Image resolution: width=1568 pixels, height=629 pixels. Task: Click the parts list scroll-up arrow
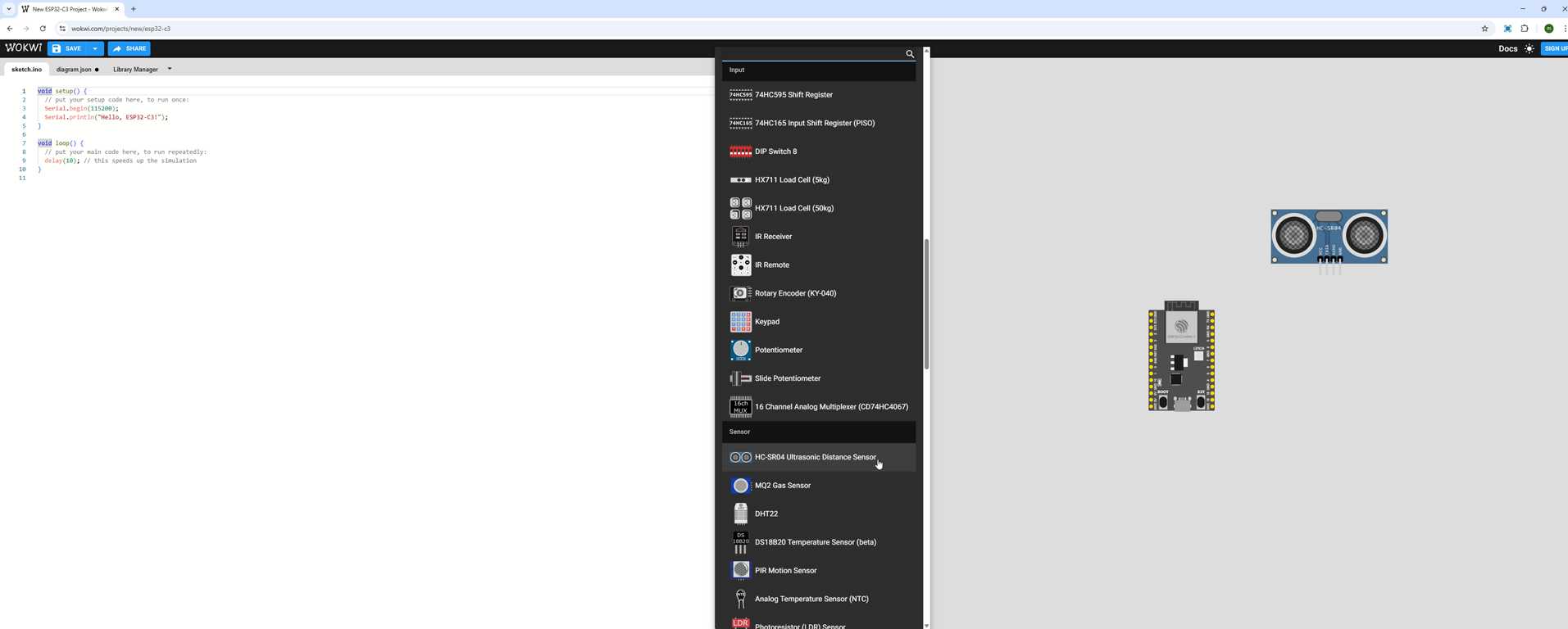click(x=926, y=51)
